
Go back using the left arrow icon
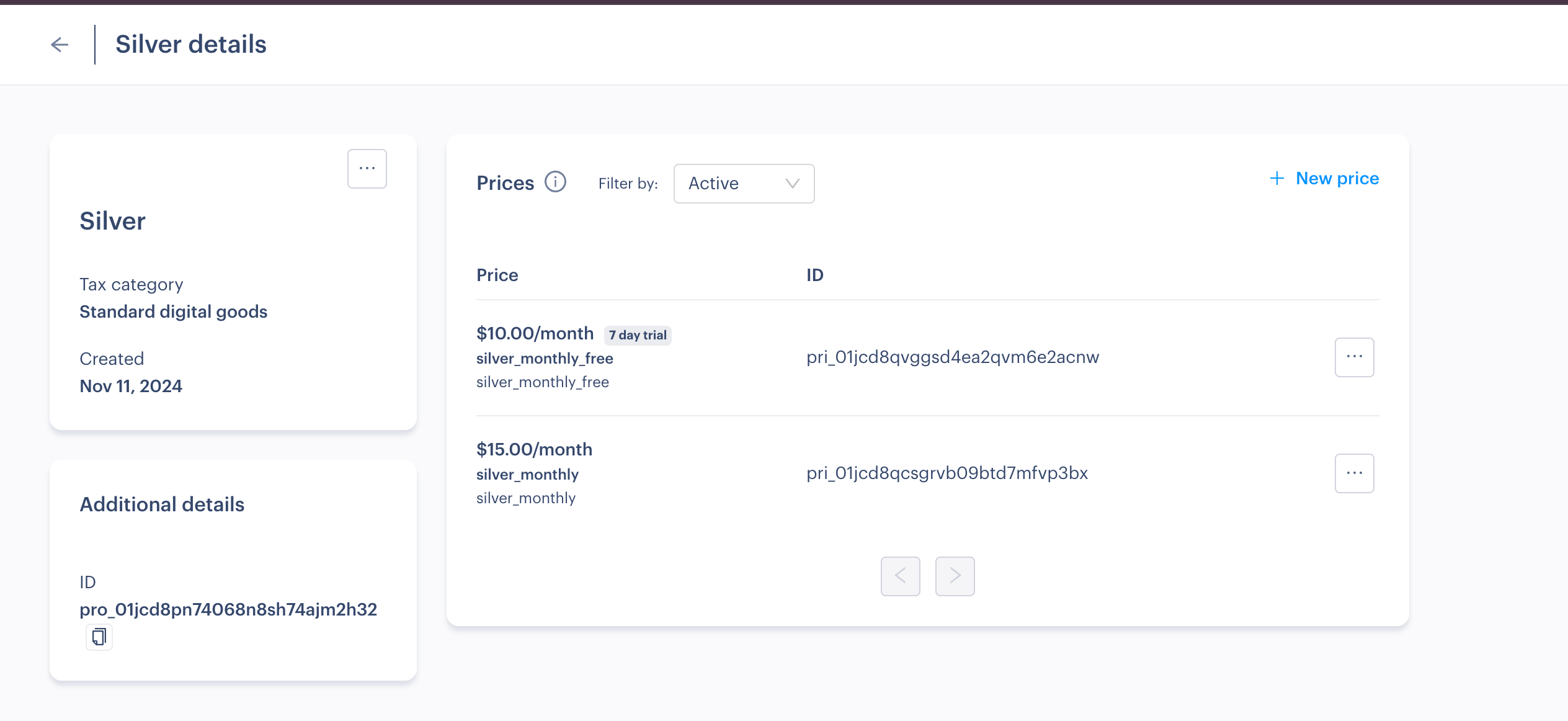60,45
